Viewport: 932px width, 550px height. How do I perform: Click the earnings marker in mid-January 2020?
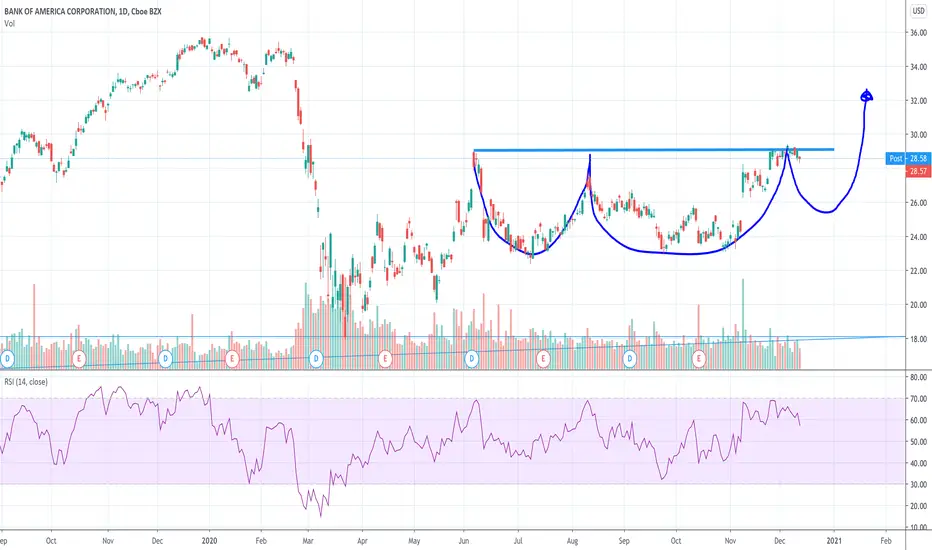pos(232,359)
